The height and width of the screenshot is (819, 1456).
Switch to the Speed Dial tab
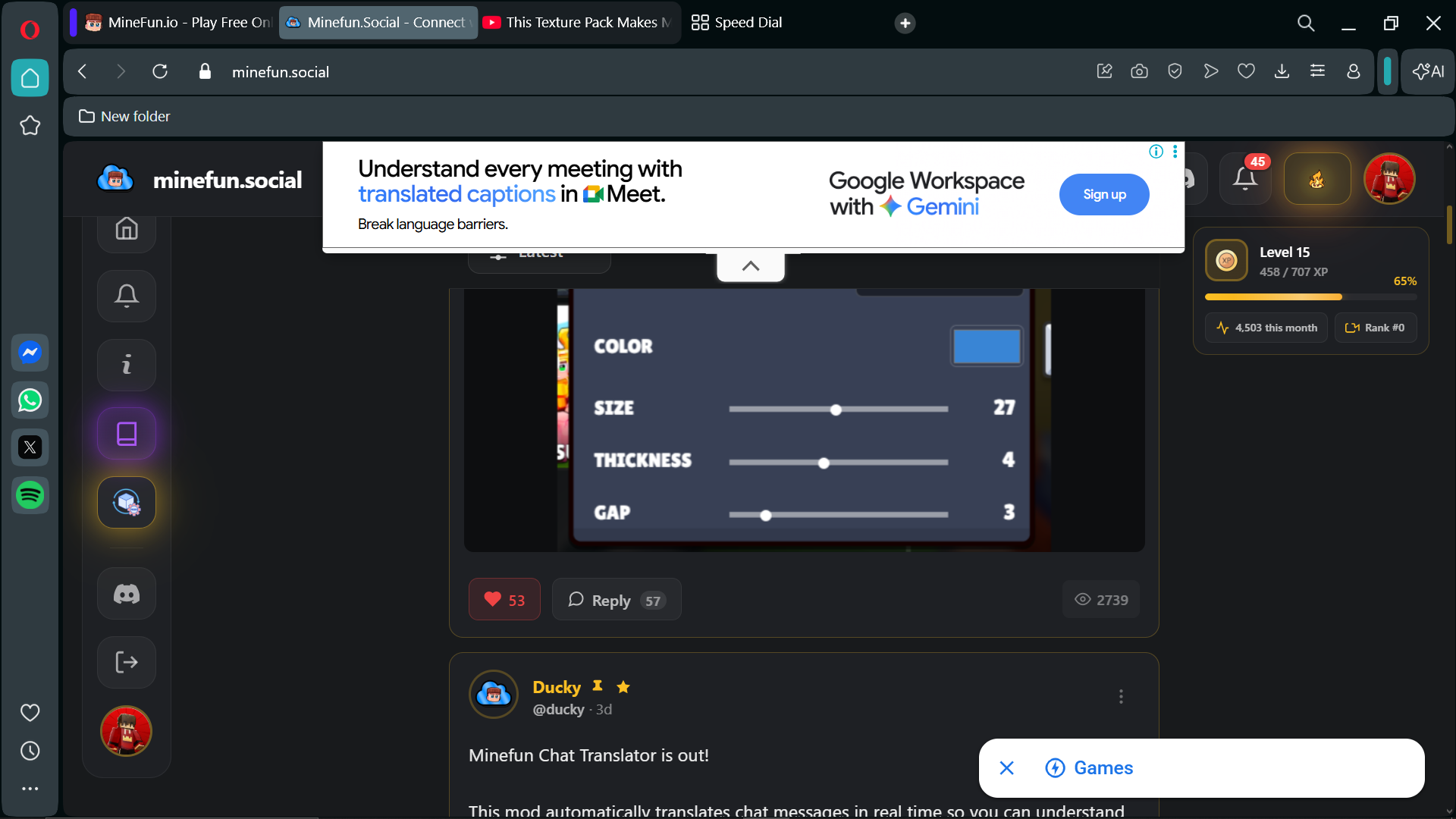(736, 23)
